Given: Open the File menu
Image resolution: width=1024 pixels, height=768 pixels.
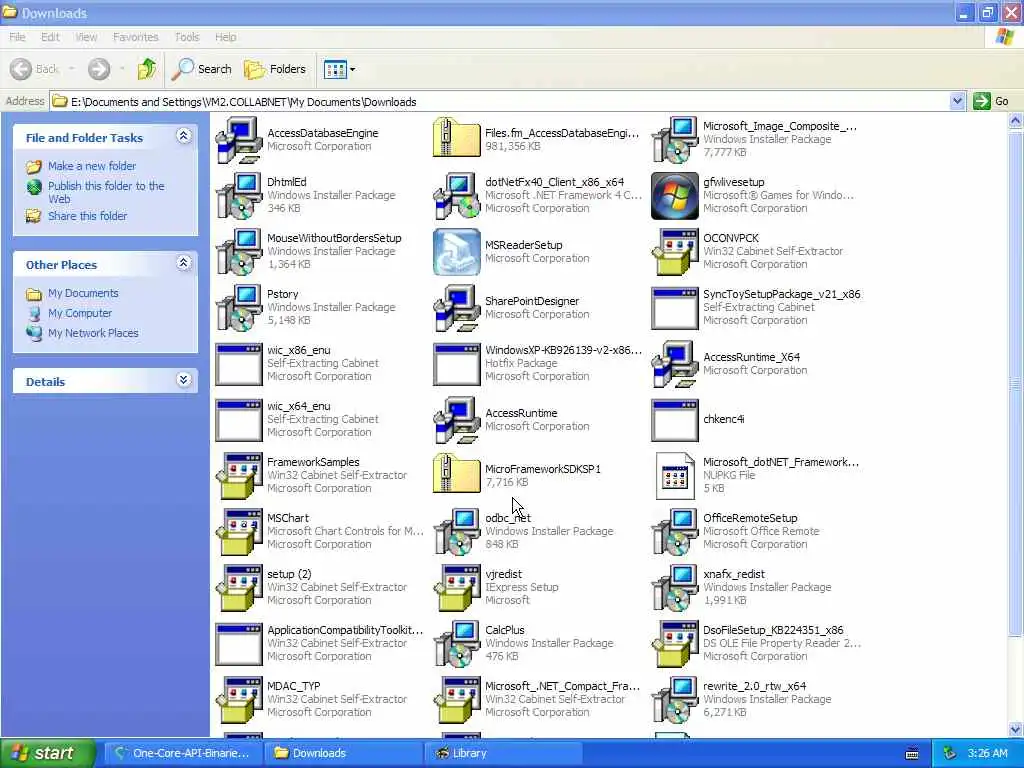Looking at the screenshot, I should [17, 37].
